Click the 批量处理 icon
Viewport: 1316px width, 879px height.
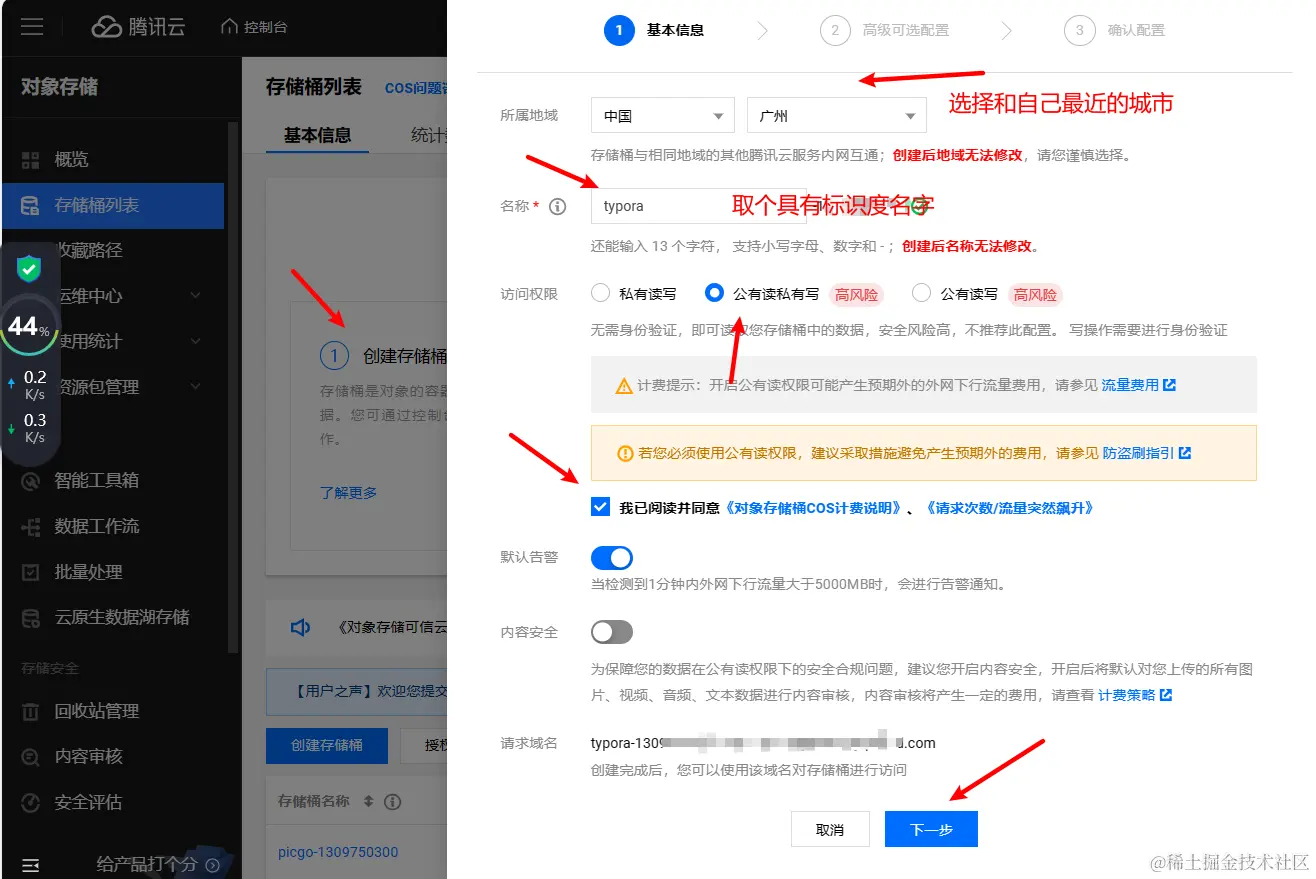[x=31, y=573]
